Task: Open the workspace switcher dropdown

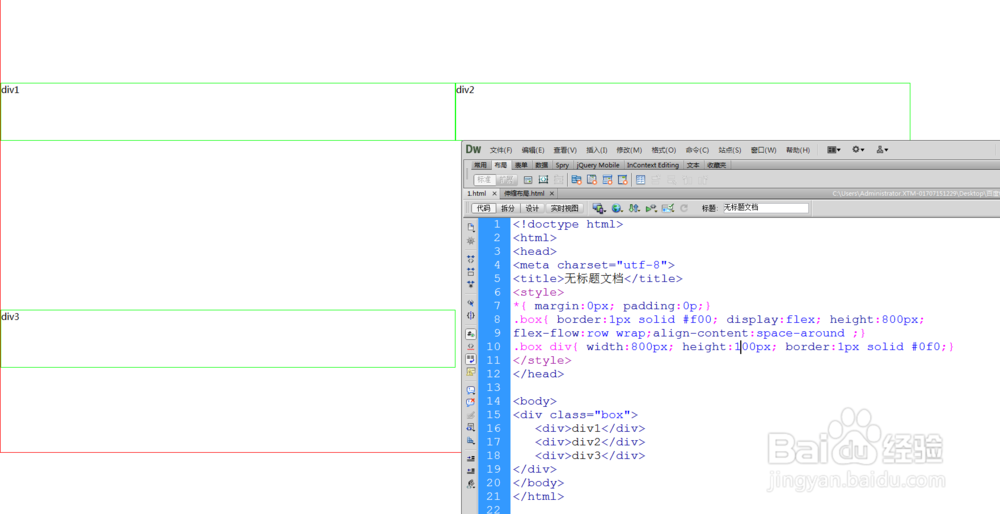Action: tap(834, 149)
